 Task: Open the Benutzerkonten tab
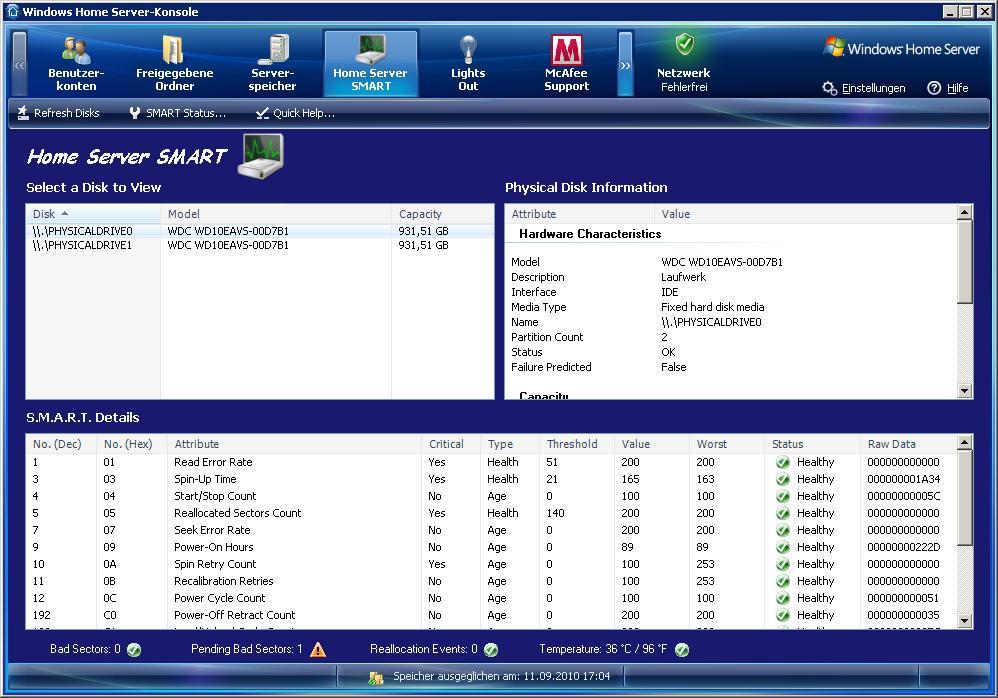click(x=76, y=64)
